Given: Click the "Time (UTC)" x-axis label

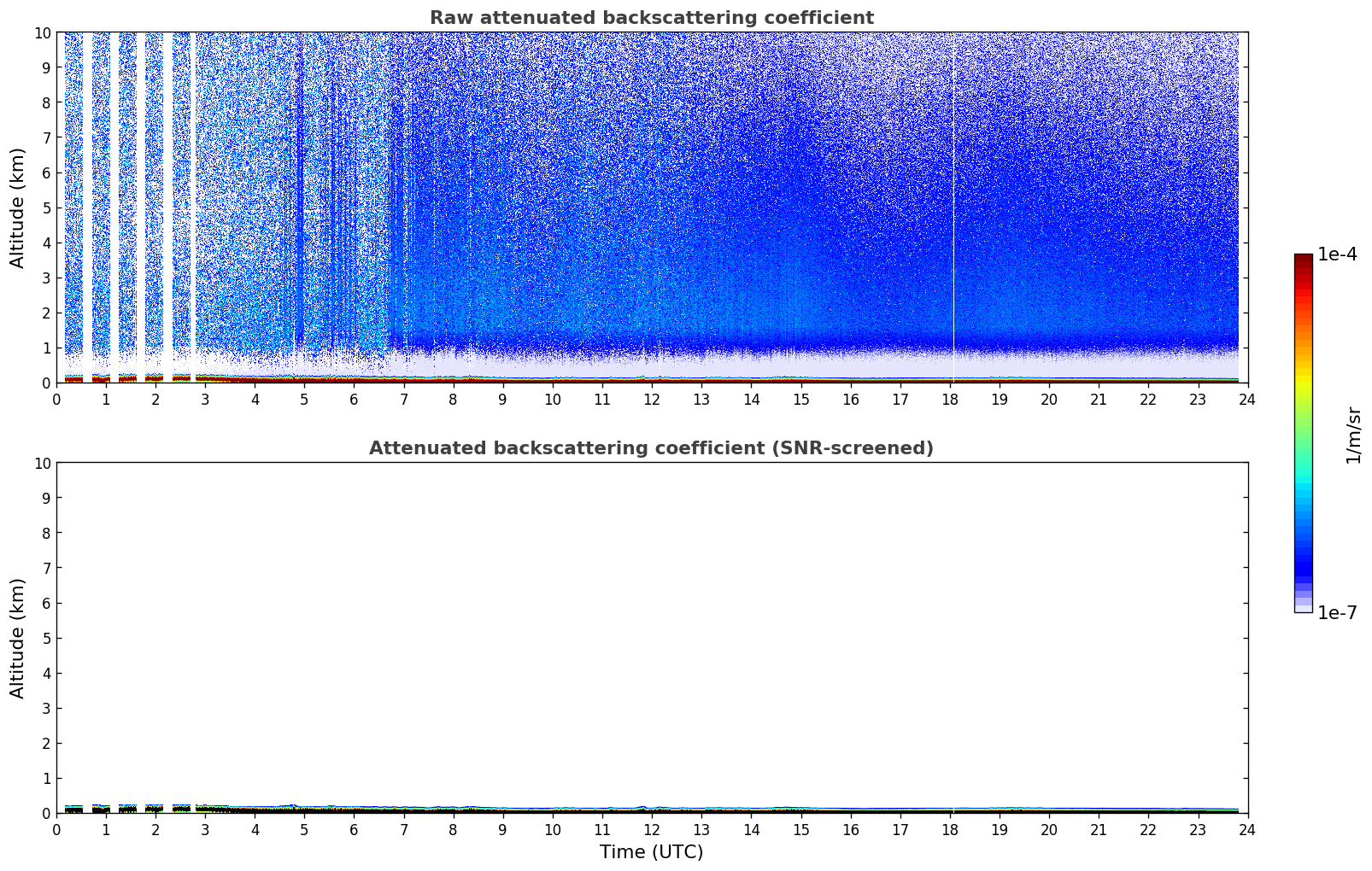Looking at the screenshot, I should [x=651, y=852].
